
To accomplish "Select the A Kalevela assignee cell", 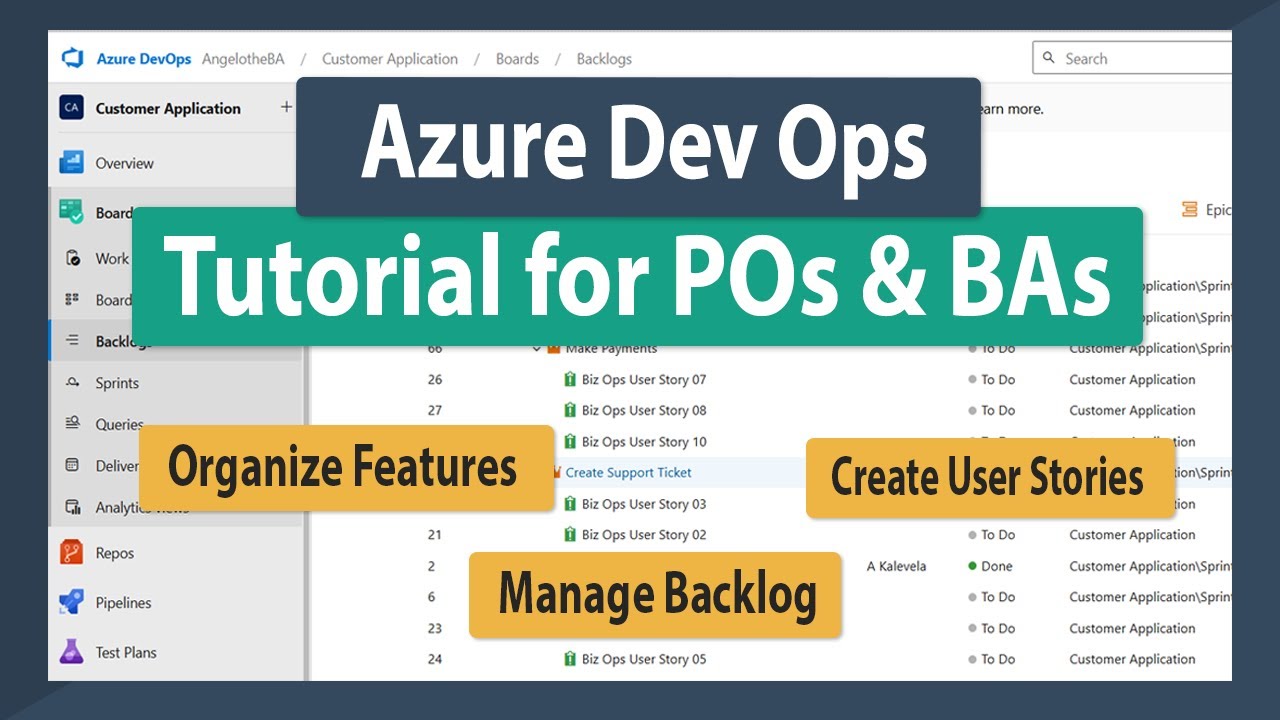I will tap(896, 566).
